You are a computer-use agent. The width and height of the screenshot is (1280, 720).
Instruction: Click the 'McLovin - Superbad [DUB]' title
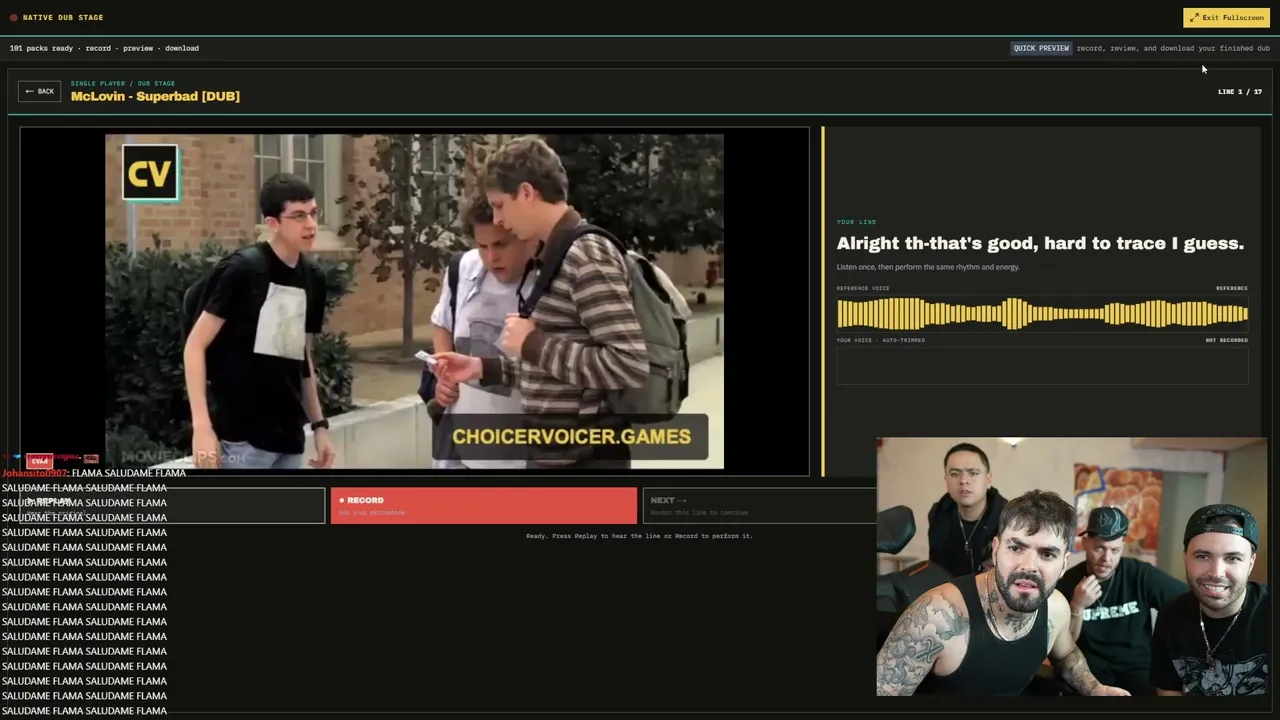(x=155, y=96)
